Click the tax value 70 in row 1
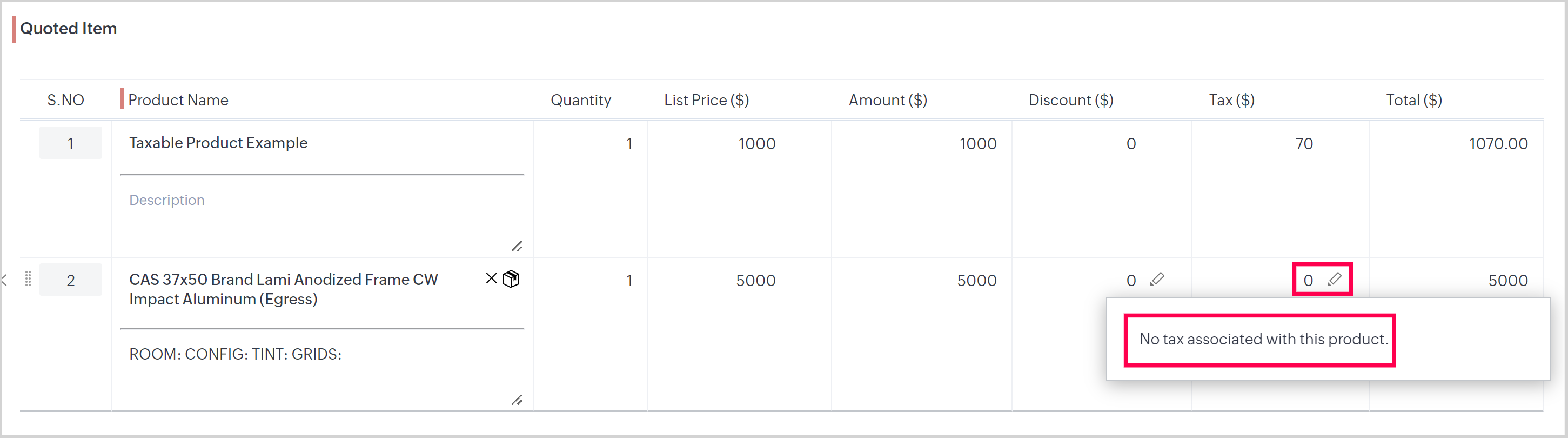 click(1304, 144)
